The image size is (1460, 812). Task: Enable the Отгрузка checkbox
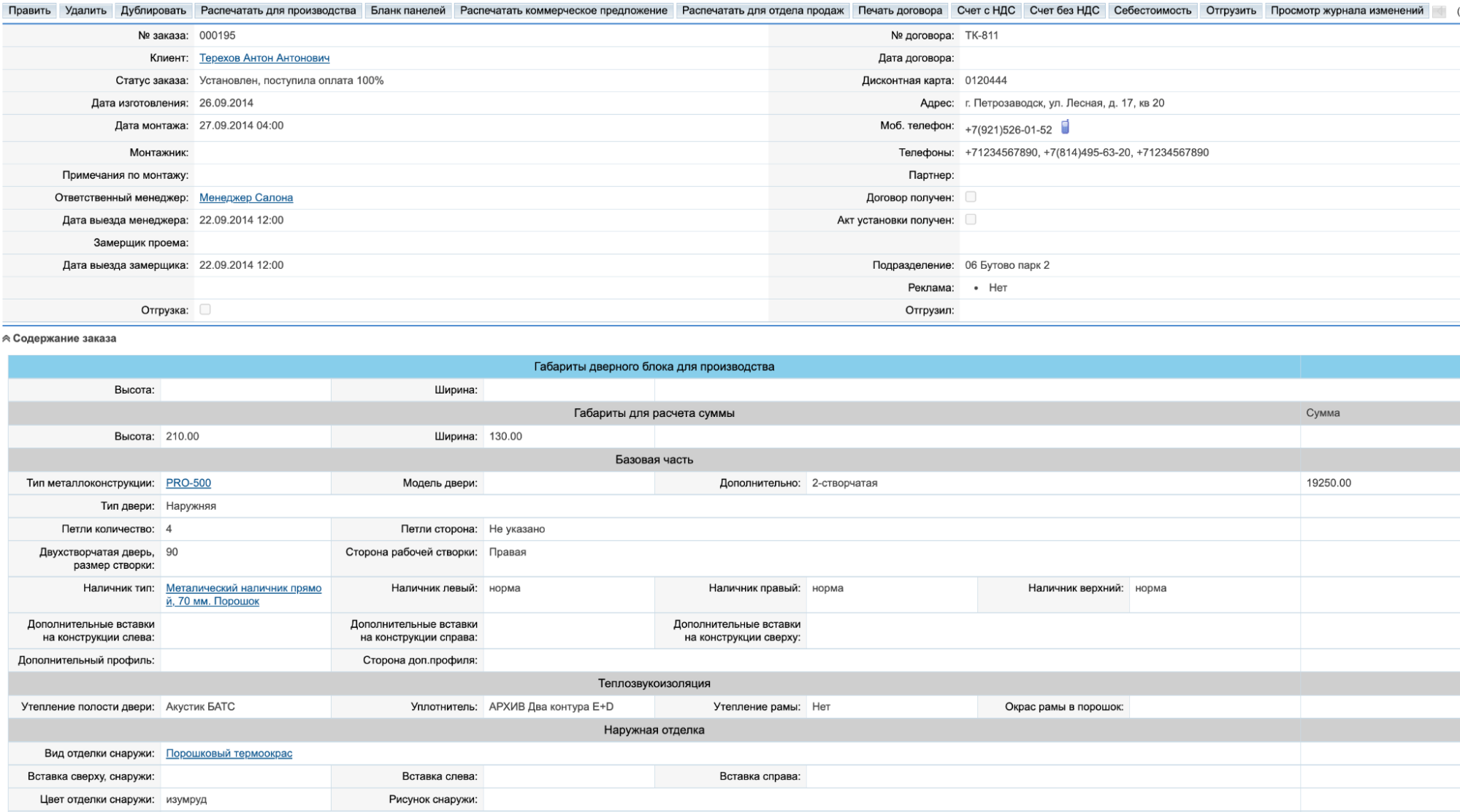[x=205, y=310]
